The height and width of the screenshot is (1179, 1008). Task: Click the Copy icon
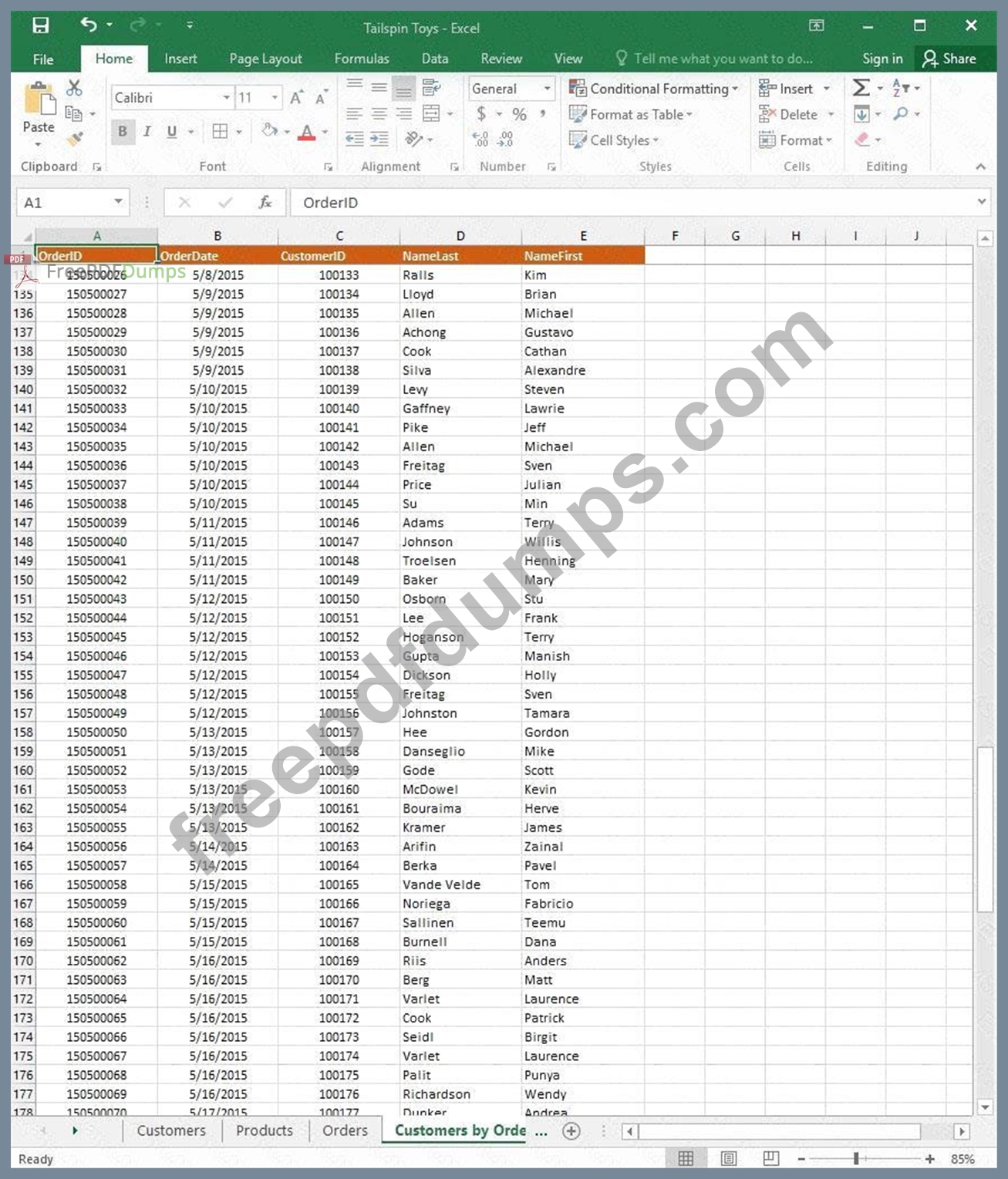pyautogui.click(x=74, y=114)
